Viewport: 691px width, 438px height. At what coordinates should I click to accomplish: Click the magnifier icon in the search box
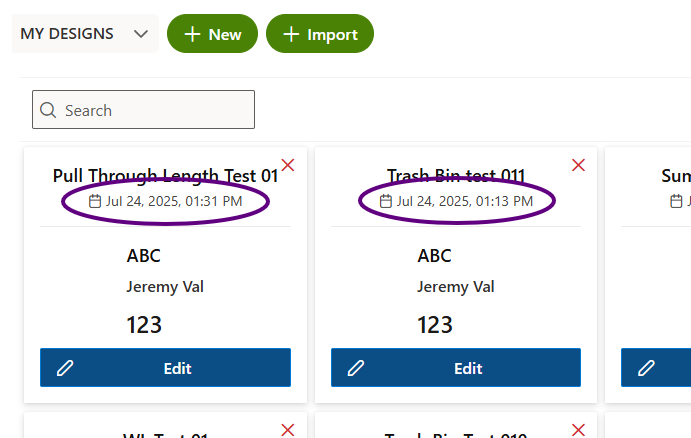48,110
